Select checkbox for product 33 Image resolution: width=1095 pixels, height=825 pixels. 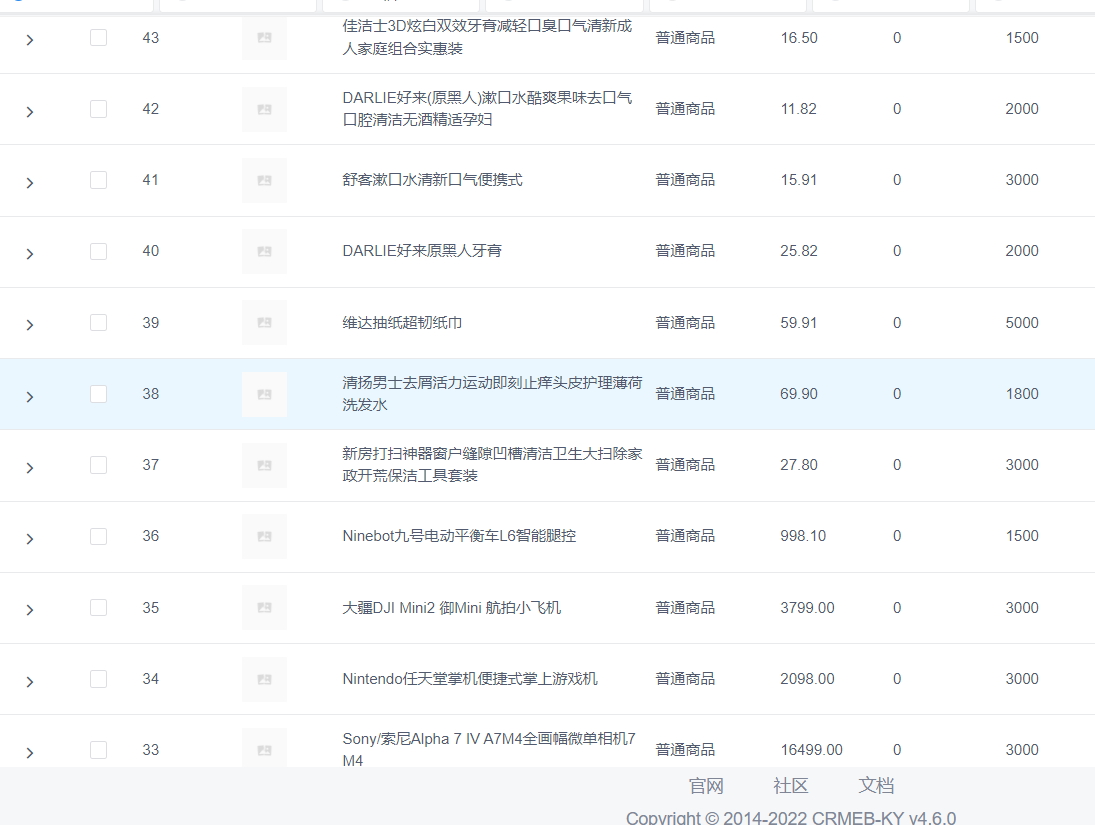click(98, 750)
